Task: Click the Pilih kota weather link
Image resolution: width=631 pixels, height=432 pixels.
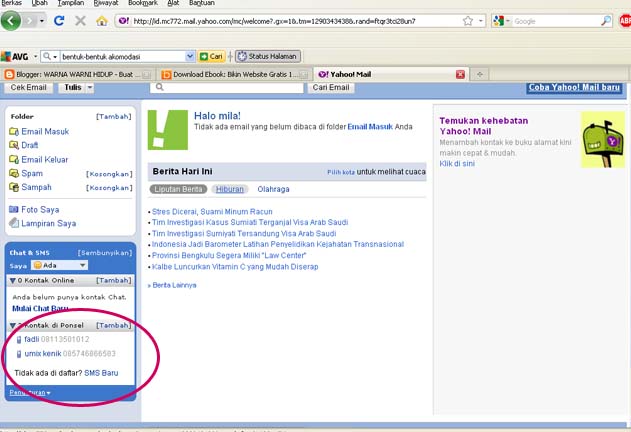Action: pos(341,172)
